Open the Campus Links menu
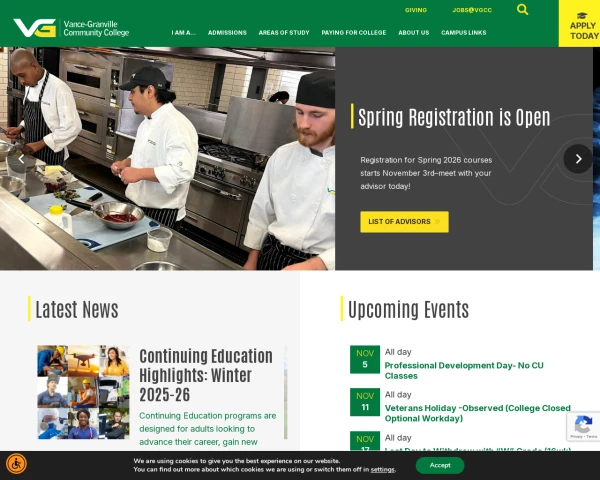This screenshot has width=600, height=480. [x=463, y=33]
